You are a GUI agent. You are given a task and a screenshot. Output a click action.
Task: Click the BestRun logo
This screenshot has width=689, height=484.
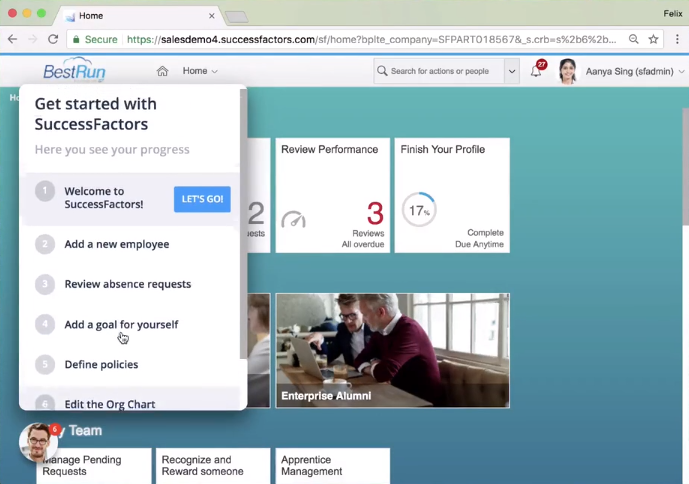pyautogui.click(x=74, y=70)
